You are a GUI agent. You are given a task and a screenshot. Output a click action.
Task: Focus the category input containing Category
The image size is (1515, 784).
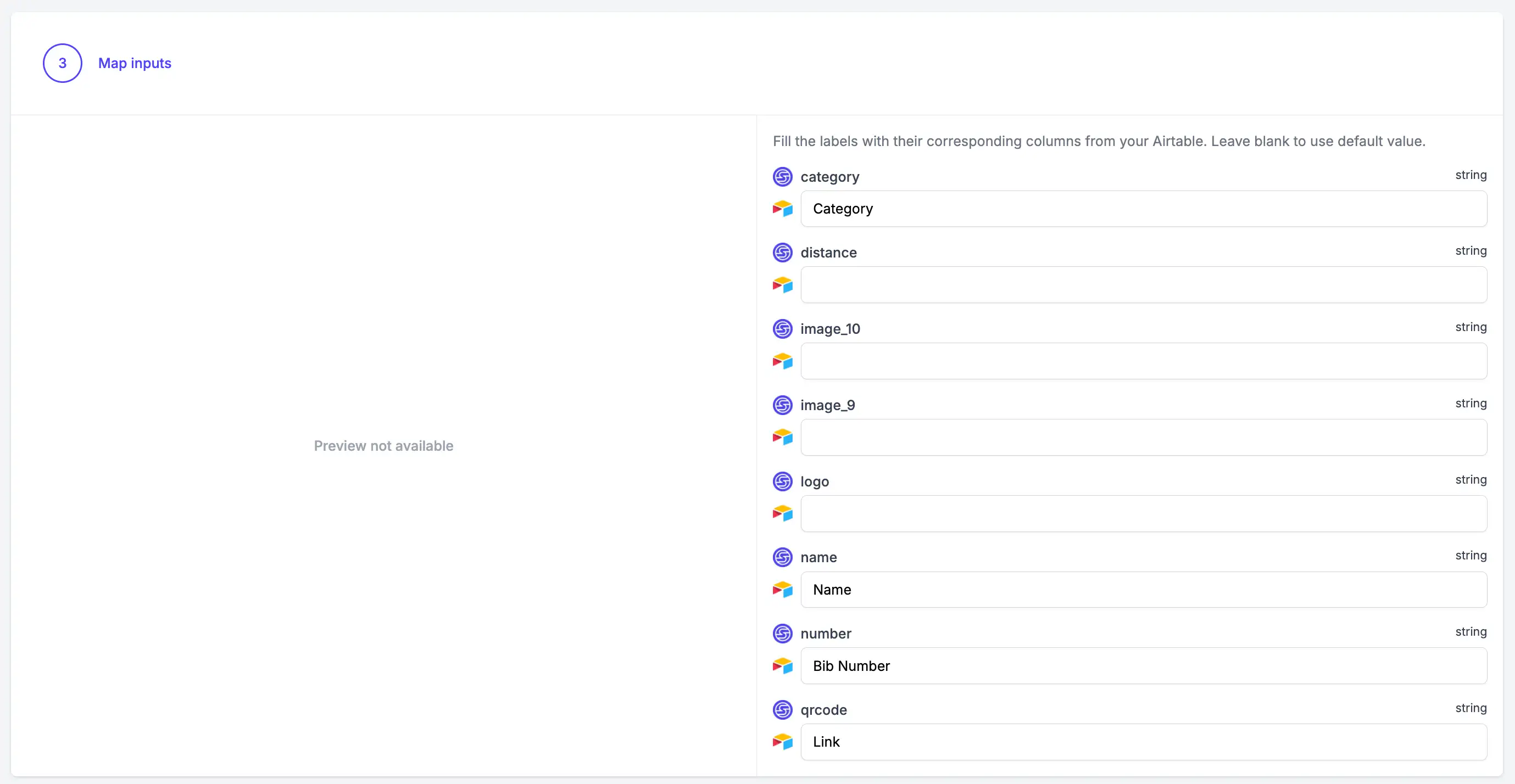click(x=1143, y=209)
